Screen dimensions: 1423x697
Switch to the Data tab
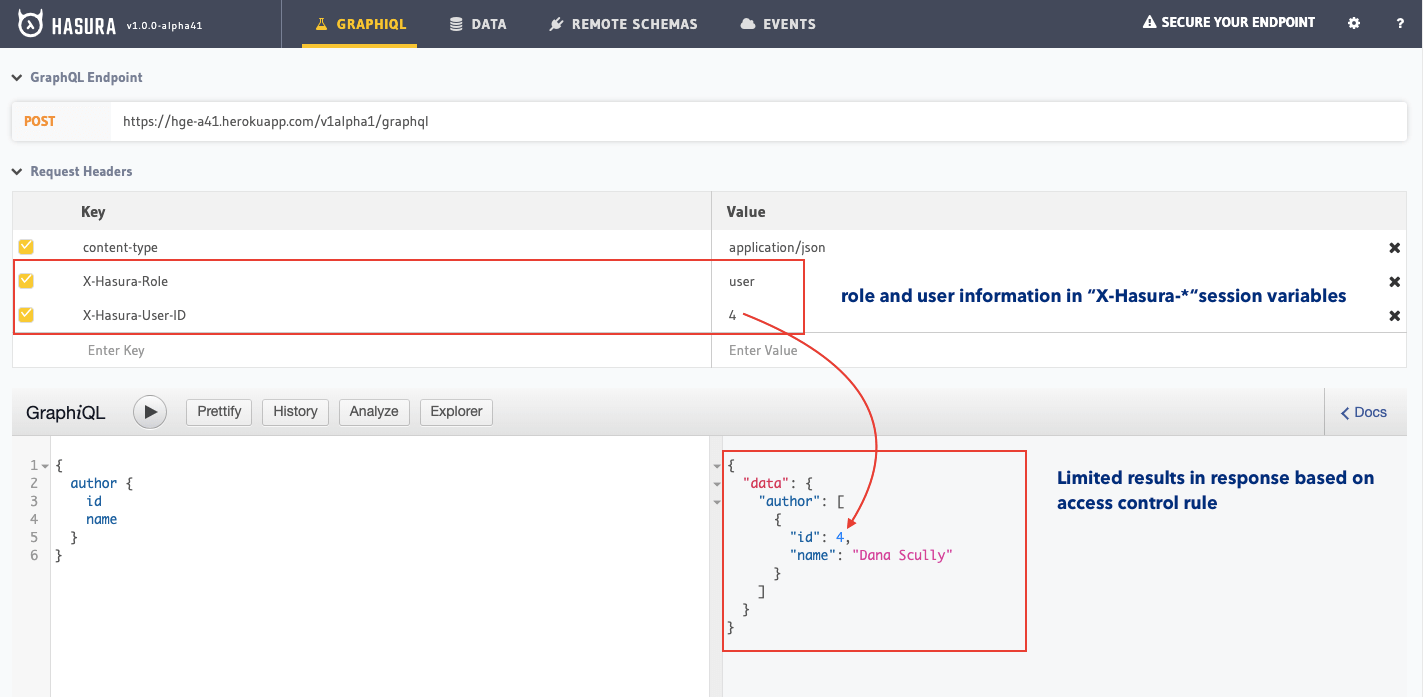coord(478,24)
